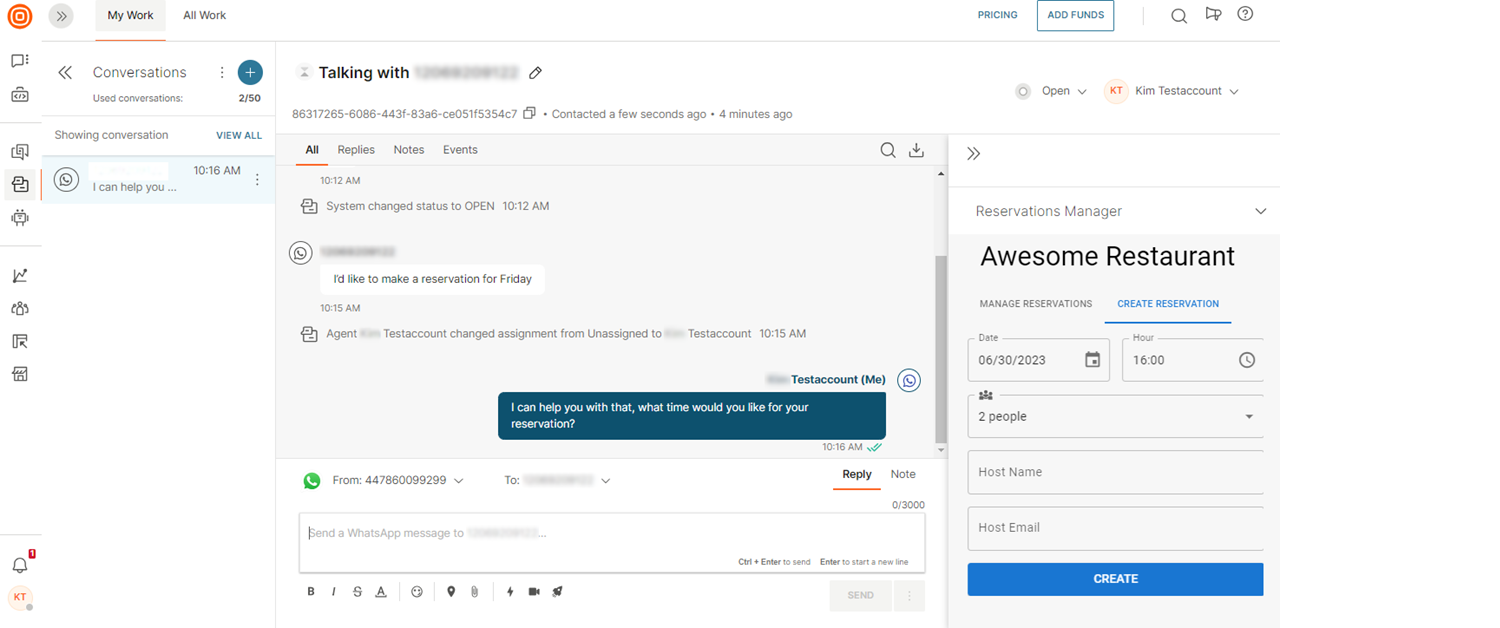Image resolution: width=1500 pixels, height=628 pixels.
Task: Switch to the MANAGE RESERVATIONS tab
Action: tap(1036, 304)
